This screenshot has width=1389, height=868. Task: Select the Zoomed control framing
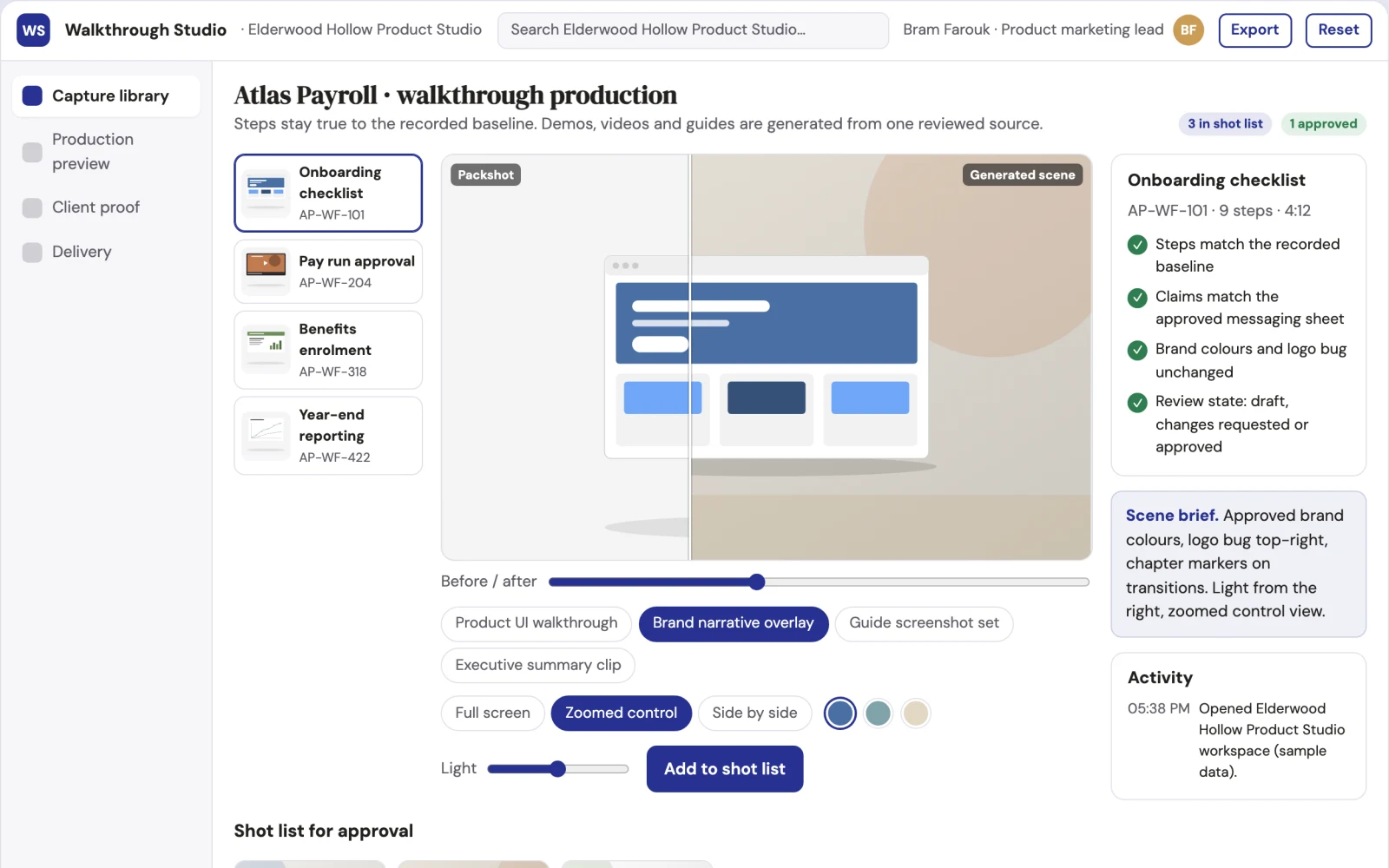[x=621, y=713]
